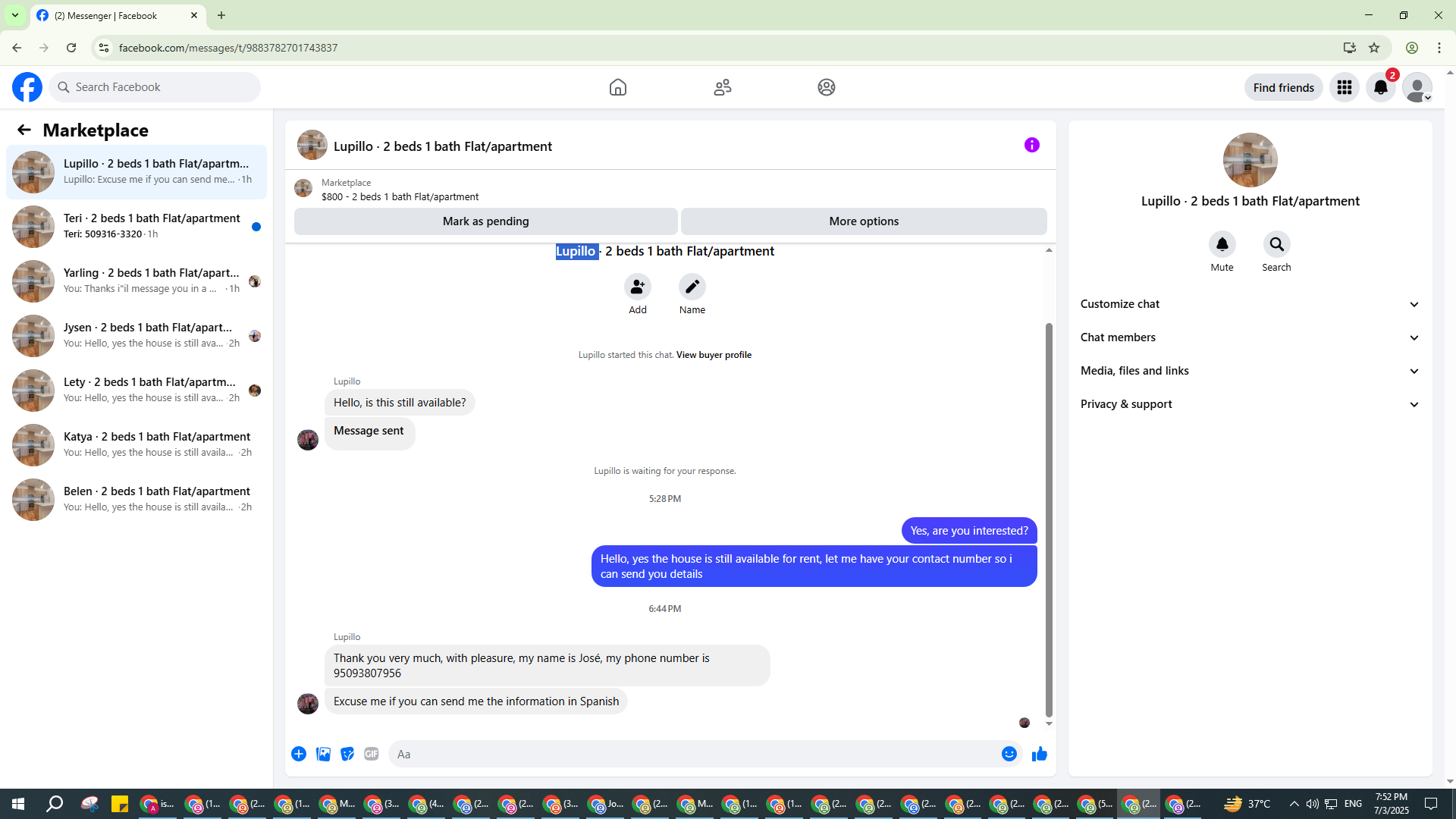Viewport: 1456px width, 819px height.
Task: Expand Customize chat section
Action: tap(1249, 304)
